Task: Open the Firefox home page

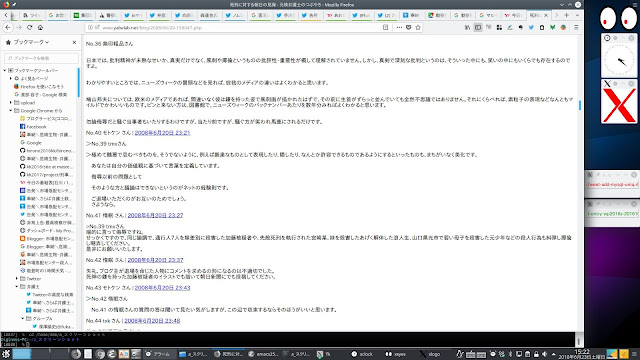Action: [x=40, y=27]
